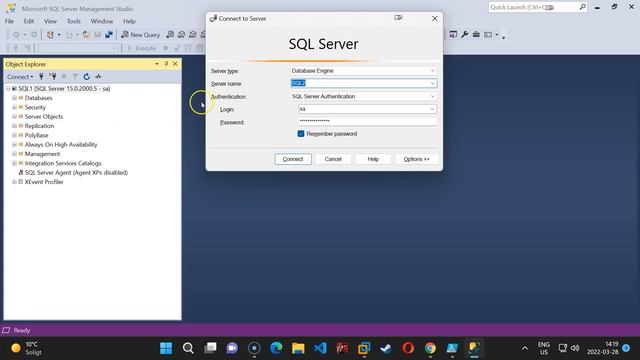Click the Login text field containing sa
The width and height of the screenshot is (640, 360).
tap(363, 109)
